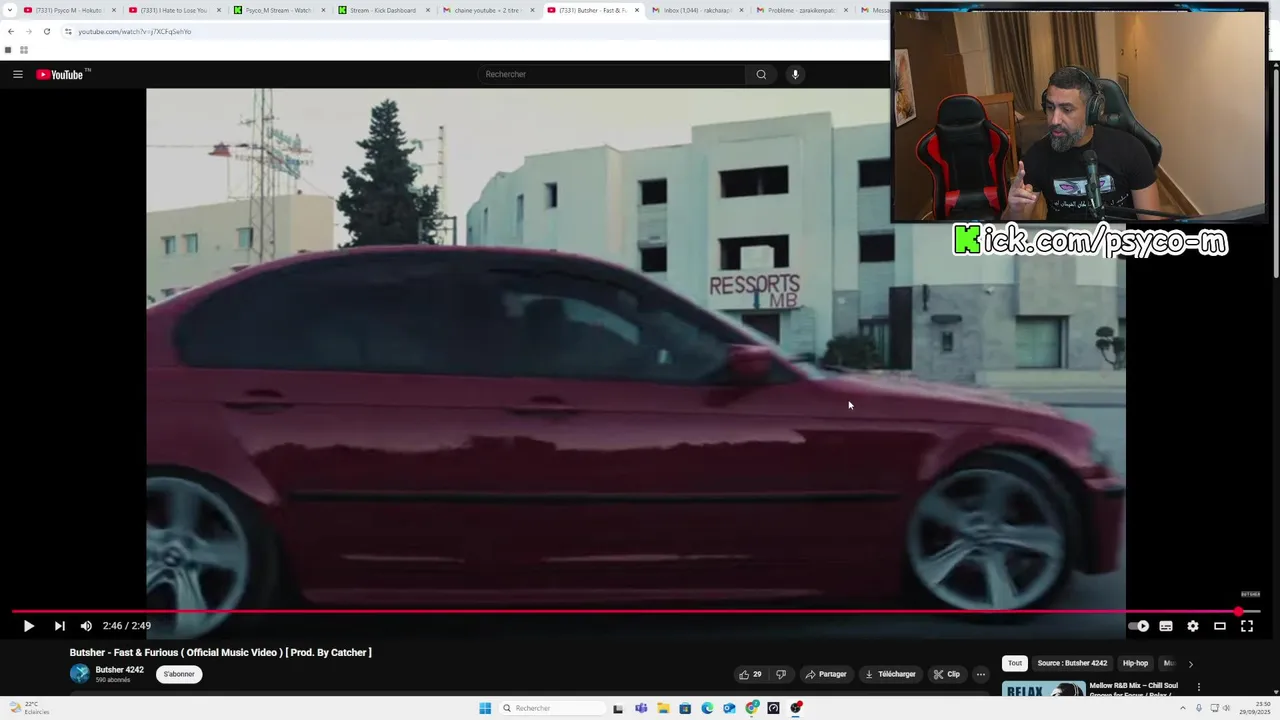Dislike the video
The height and width of the screenshot is (720, 1280).
tap(781, 674)
